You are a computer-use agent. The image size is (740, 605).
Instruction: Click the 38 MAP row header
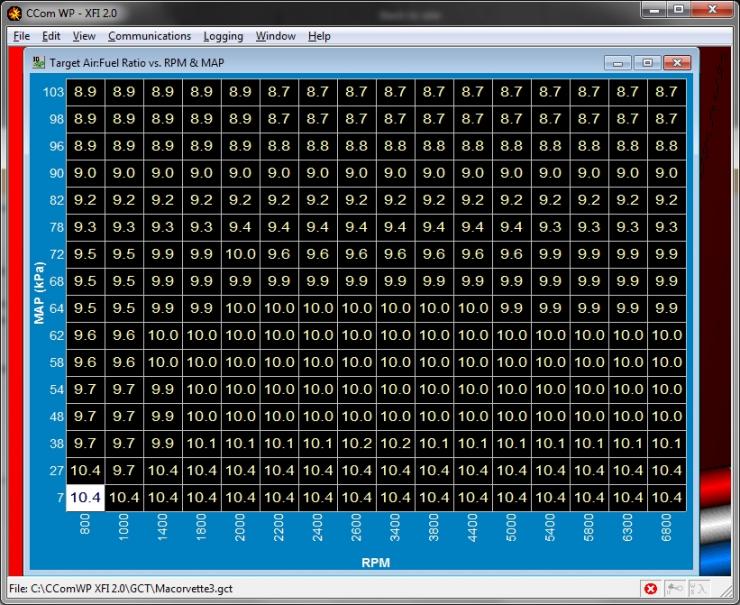(57, 444)
